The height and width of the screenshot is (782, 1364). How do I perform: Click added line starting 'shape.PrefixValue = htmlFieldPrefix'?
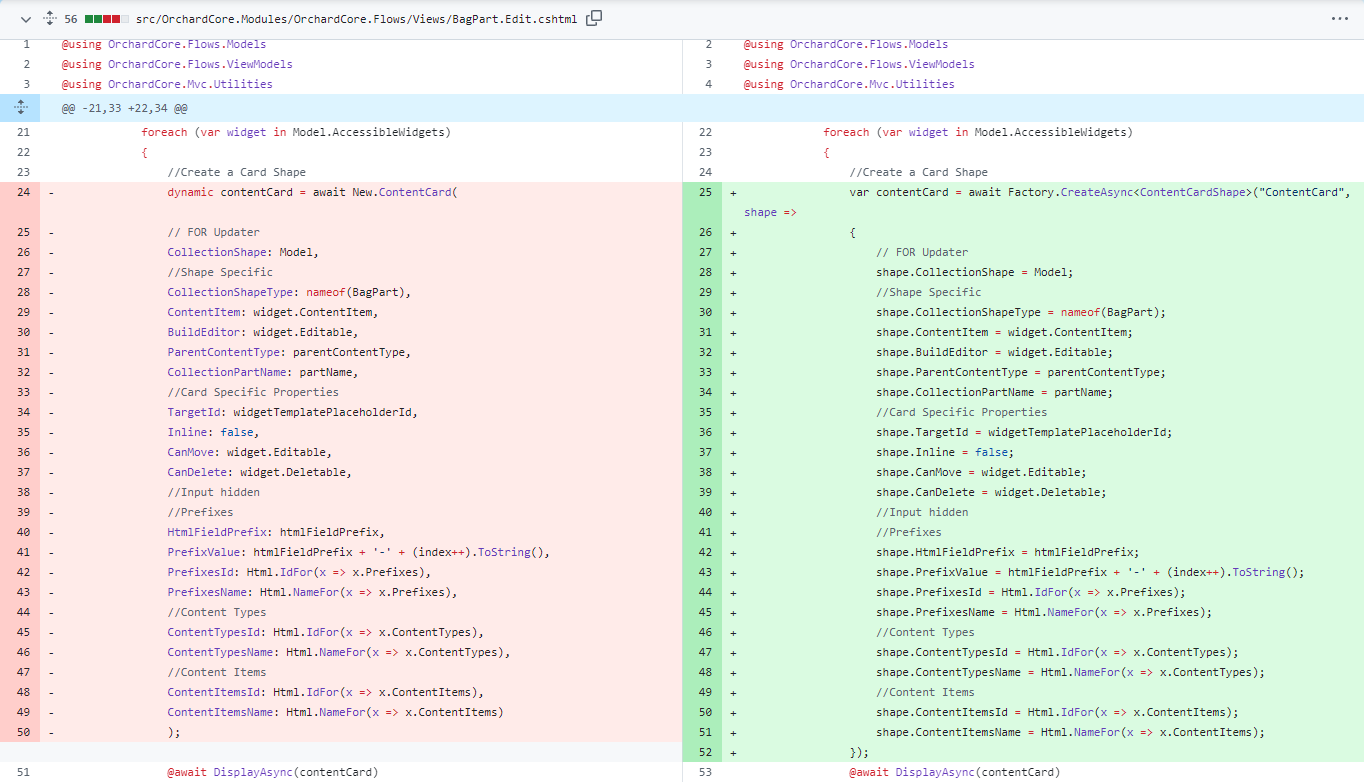click(x=1090, y=572)
